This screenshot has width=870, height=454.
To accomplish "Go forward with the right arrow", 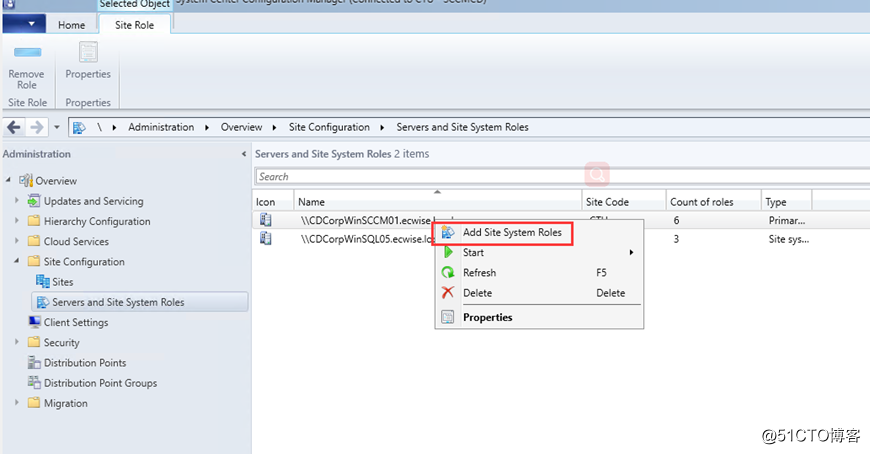I will point(37,128).
